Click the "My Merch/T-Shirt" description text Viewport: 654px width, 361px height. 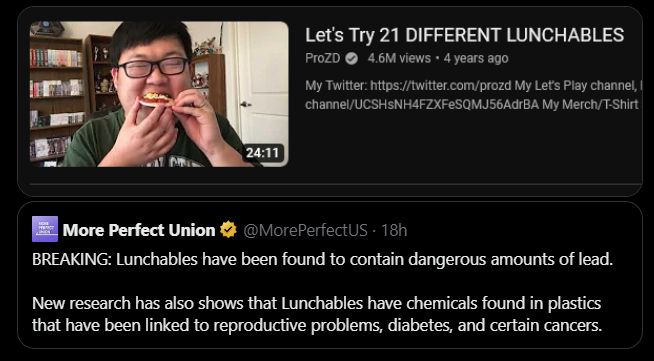click(590, 104)
